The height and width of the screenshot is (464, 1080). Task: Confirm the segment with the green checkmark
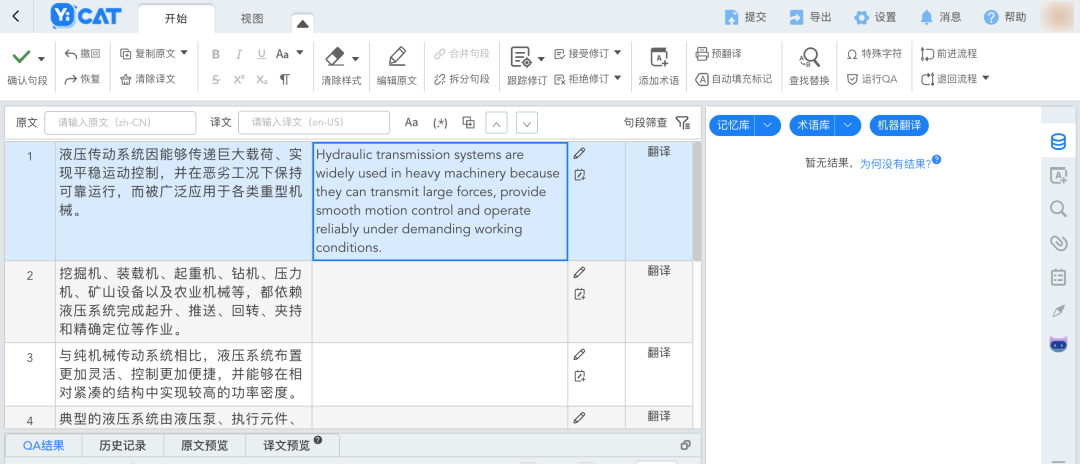point(21,56)
